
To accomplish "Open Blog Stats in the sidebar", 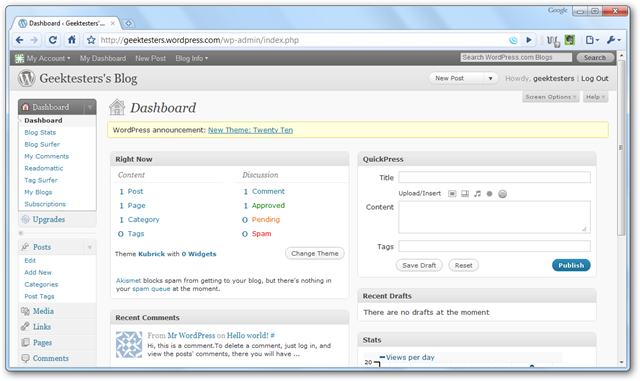I will (x=40, y=132).
